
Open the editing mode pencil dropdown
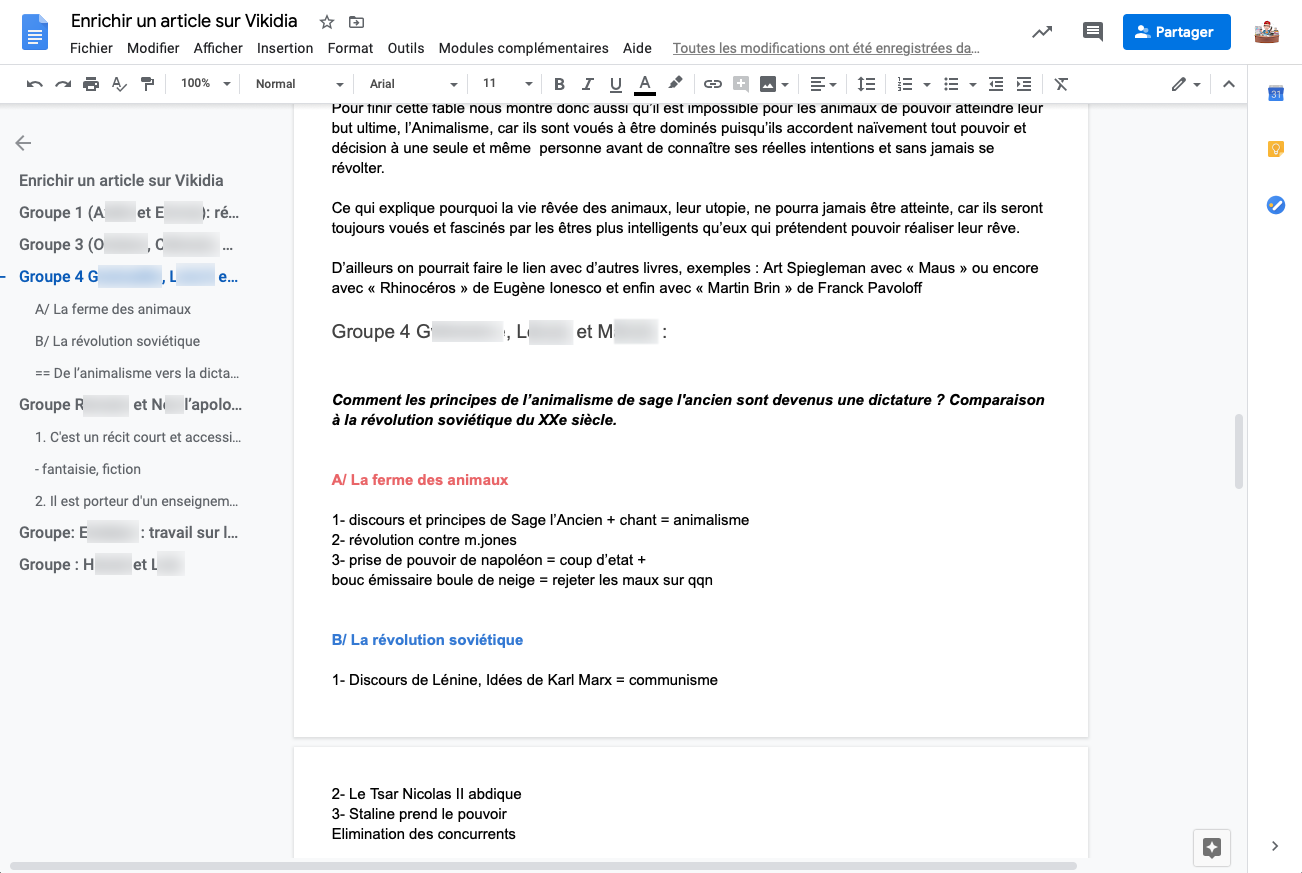[x=1186, y=84]
